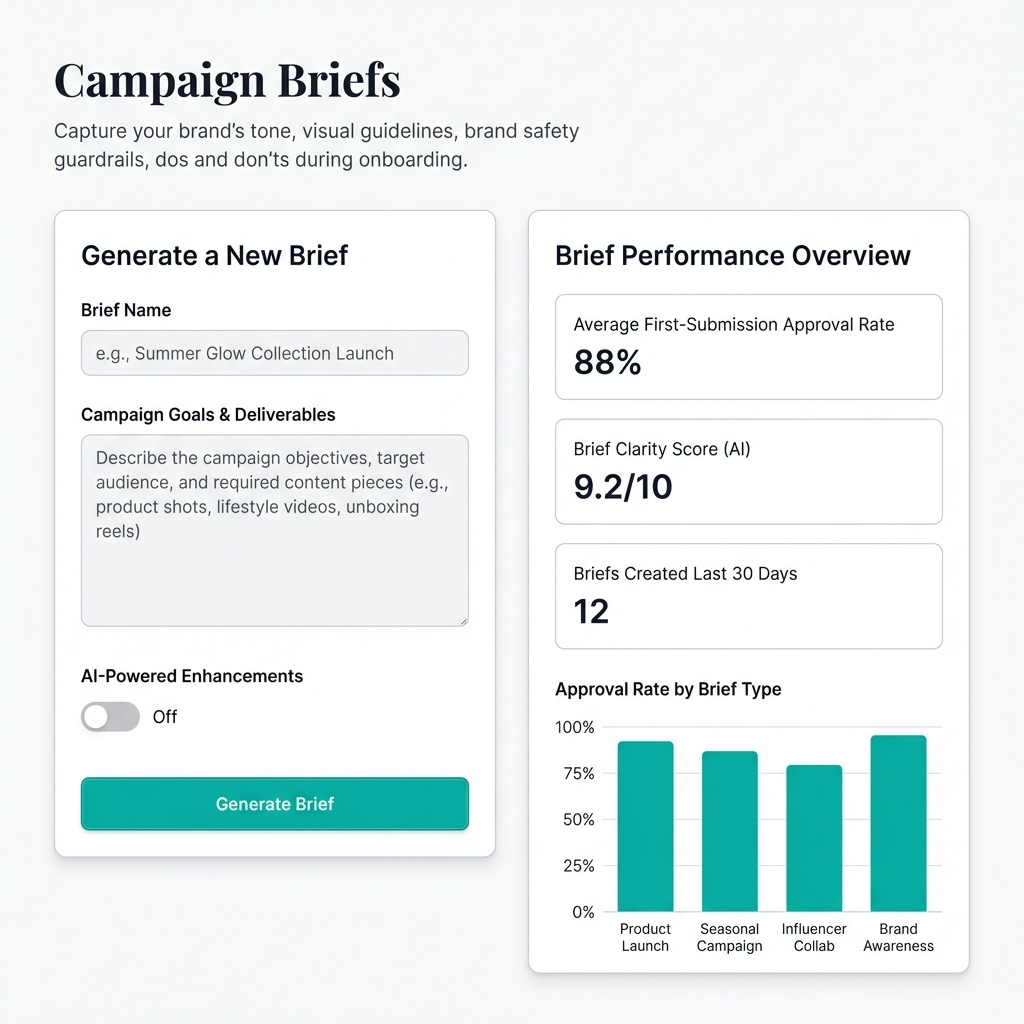Select the Seasonal Campaign chart bar
The width and height of the screenshot is (1024, 1024).
point(729,831)
